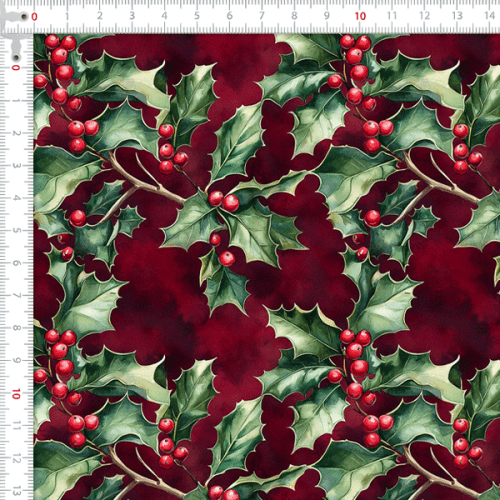Image resolution: width=500 pixels, height=500 pixels.
Task: Click the 12 mark on the top ruler
Action: pyautogui.click(x=425, y=16)
